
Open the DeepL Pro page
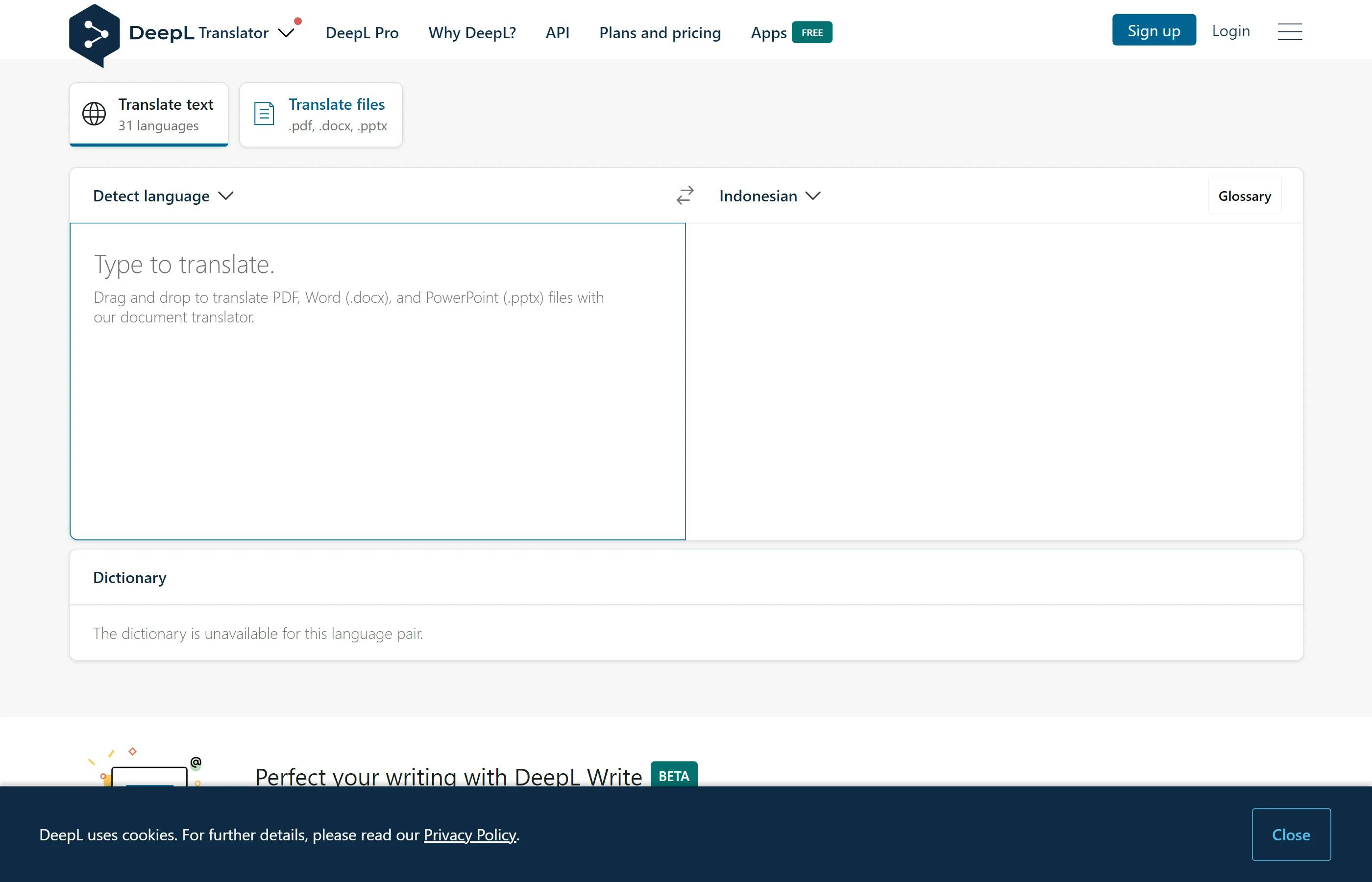point(362,33)
